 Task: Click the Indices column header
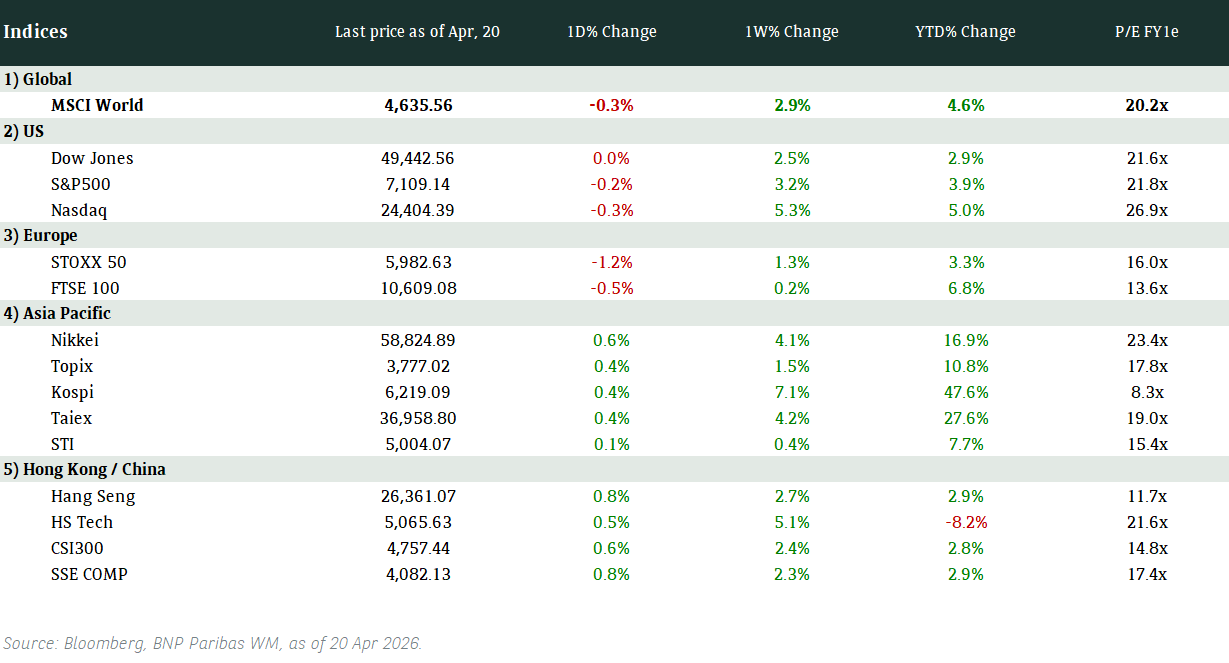36,31
